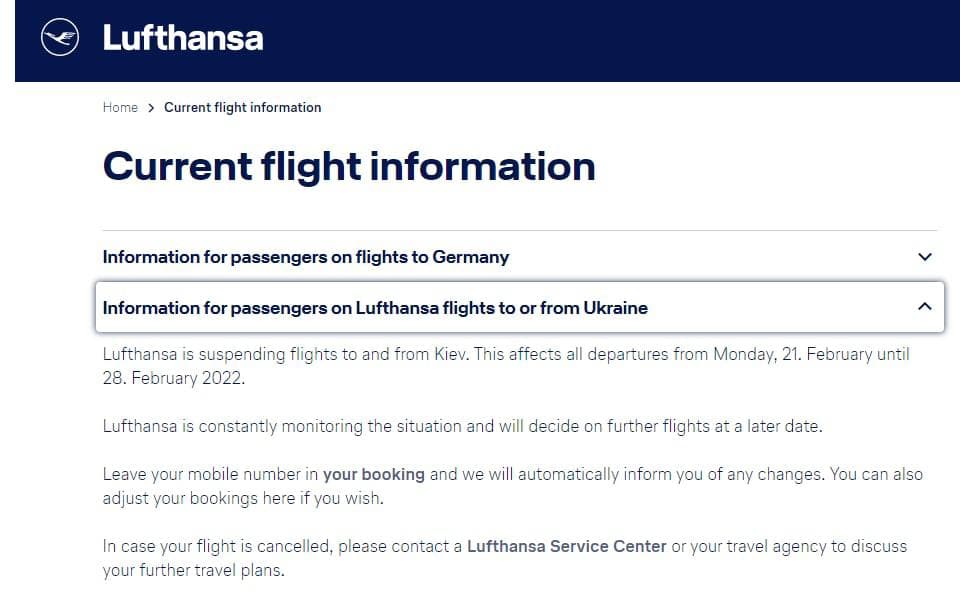Screen dimensions: 960x598
Task: Click the Lufthansa wordmark in header
Action: point(183,39)
